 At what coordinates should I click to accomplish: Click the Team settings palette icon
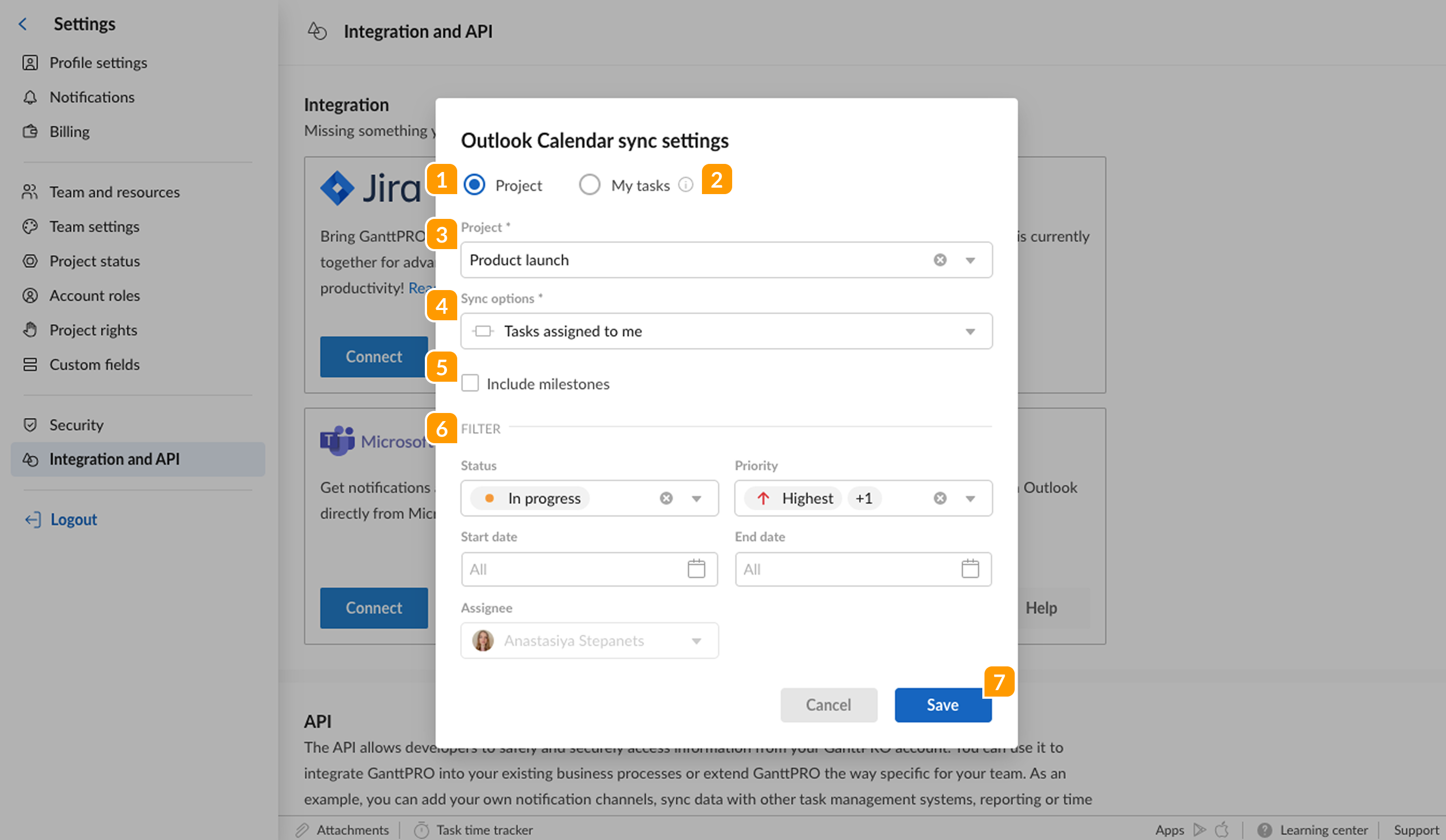(x=31, y=226)
